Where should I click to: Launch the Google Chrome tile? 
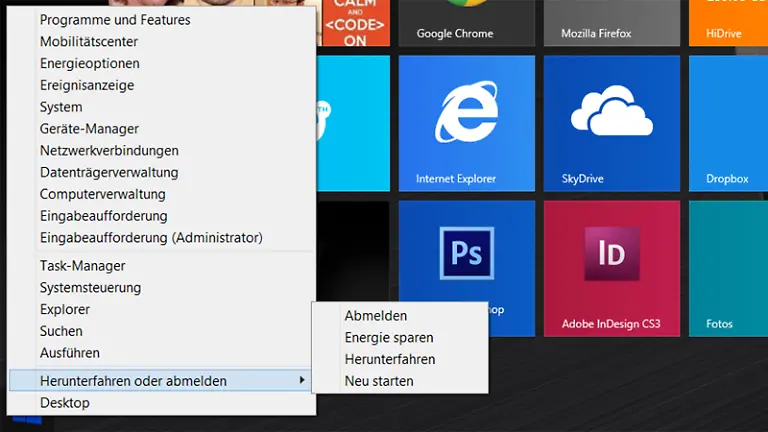[x=466, y=23]
